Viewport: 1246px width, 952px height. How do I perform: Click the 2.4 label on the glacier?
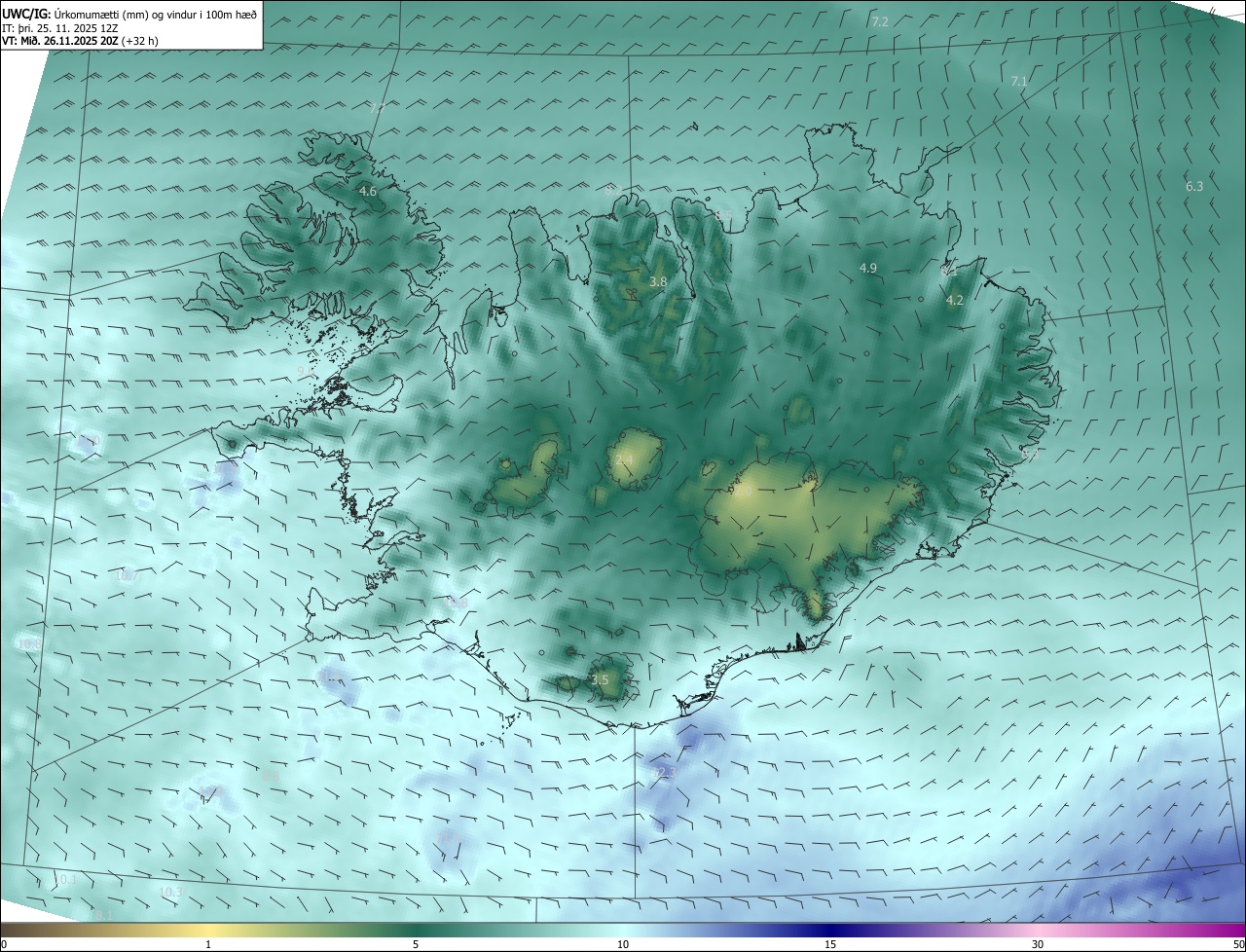click(x=624, y=459)
